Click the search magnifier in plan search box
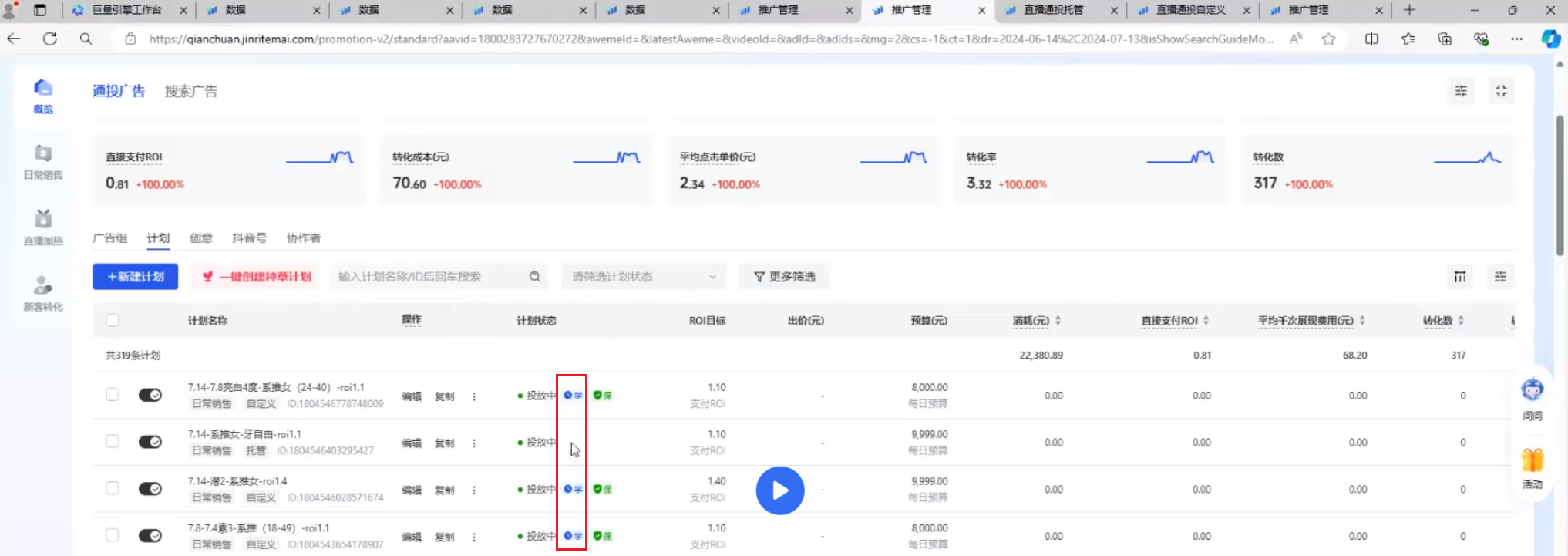The width and height of the screenshot is (1568, 556). (x=534, y=277)
